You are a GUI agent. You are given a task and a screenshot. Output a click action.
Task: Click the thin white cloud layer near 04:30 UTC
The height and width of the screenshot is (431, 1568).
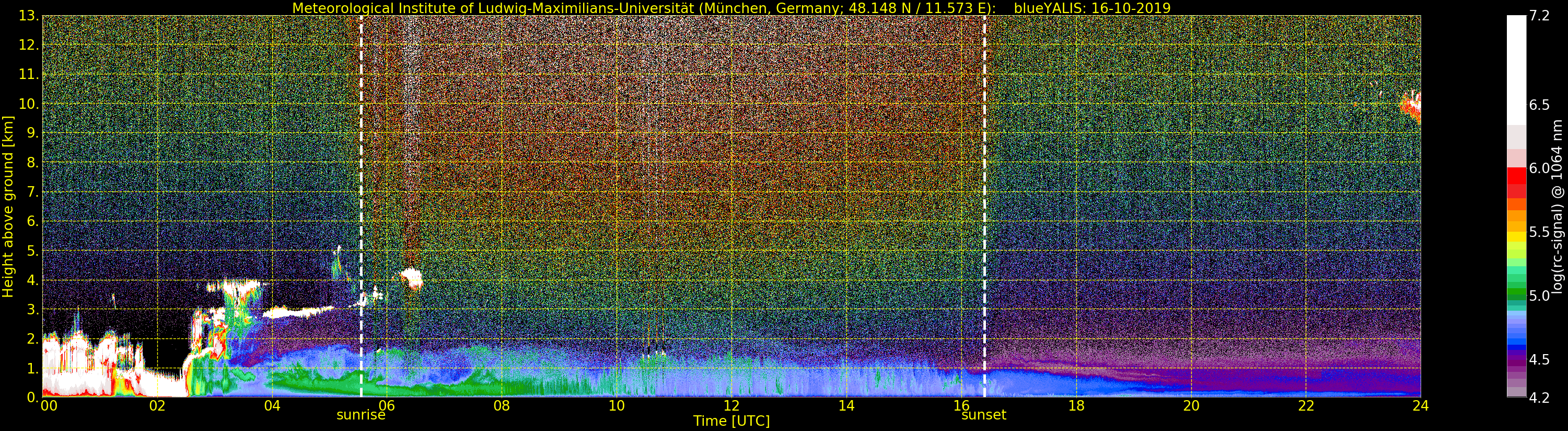coord(298,312)
